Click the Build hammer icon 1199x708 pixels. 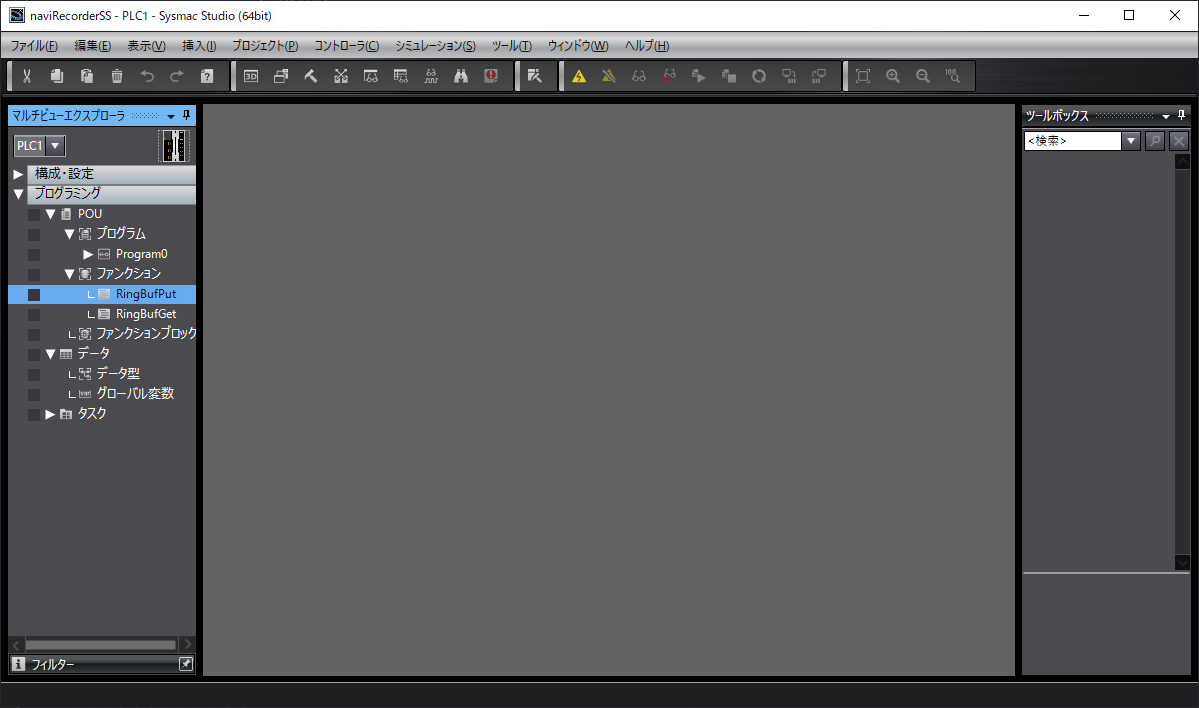click(311, 76)
